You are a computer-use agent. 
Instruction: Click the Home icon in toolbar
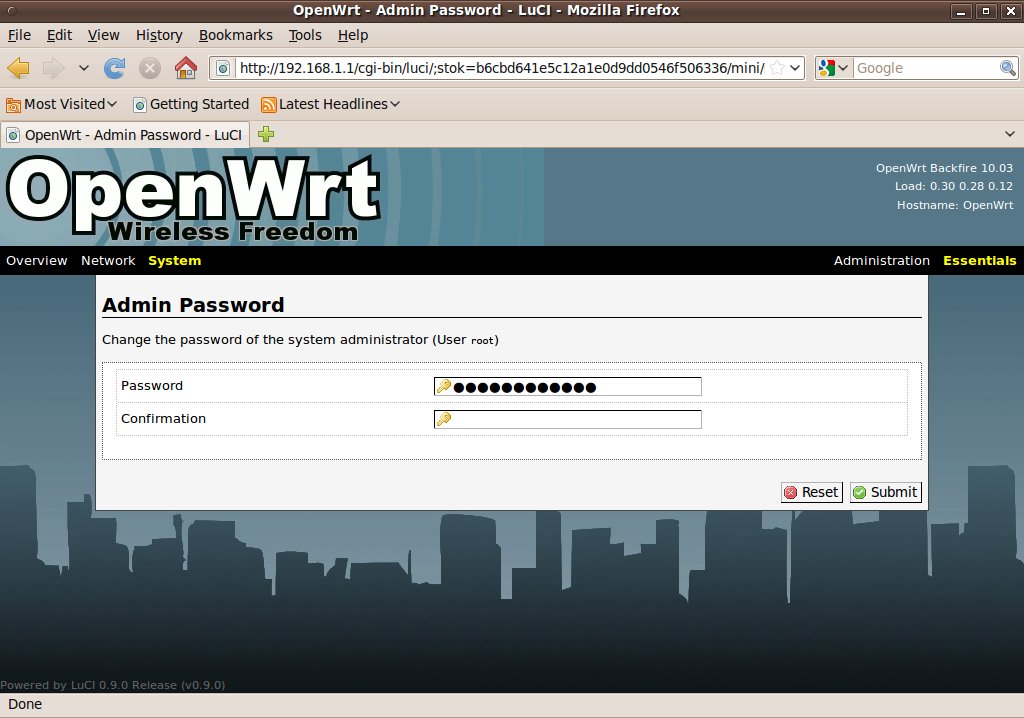point(185,68)
